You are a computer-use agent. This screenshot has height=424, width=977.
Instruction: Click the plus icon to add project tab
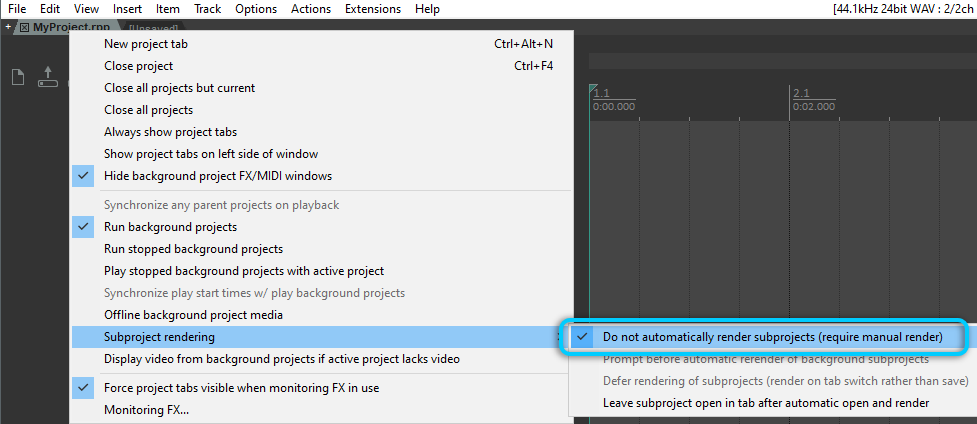(8, 27)
